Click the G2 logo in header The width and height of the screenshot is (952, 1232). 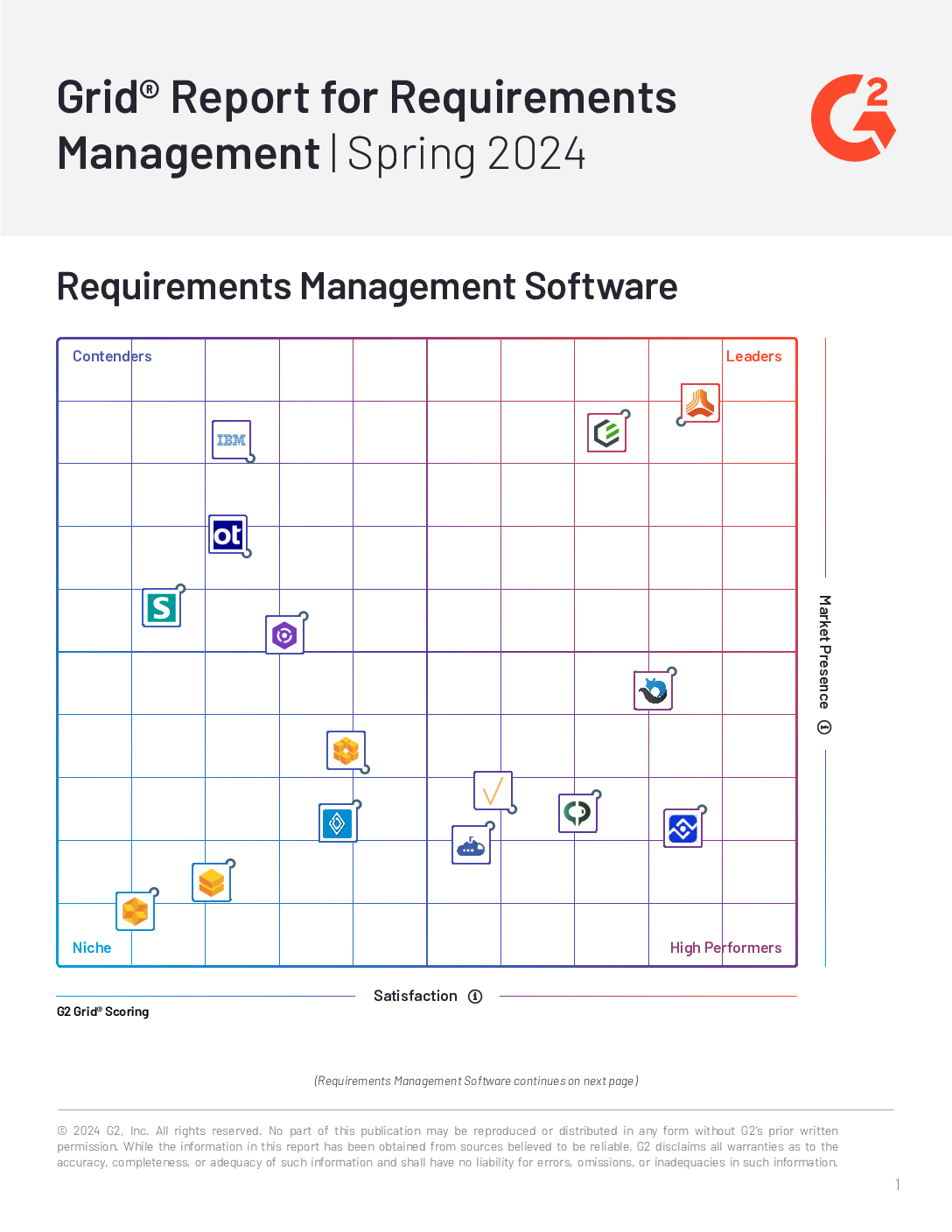(853, 118)
